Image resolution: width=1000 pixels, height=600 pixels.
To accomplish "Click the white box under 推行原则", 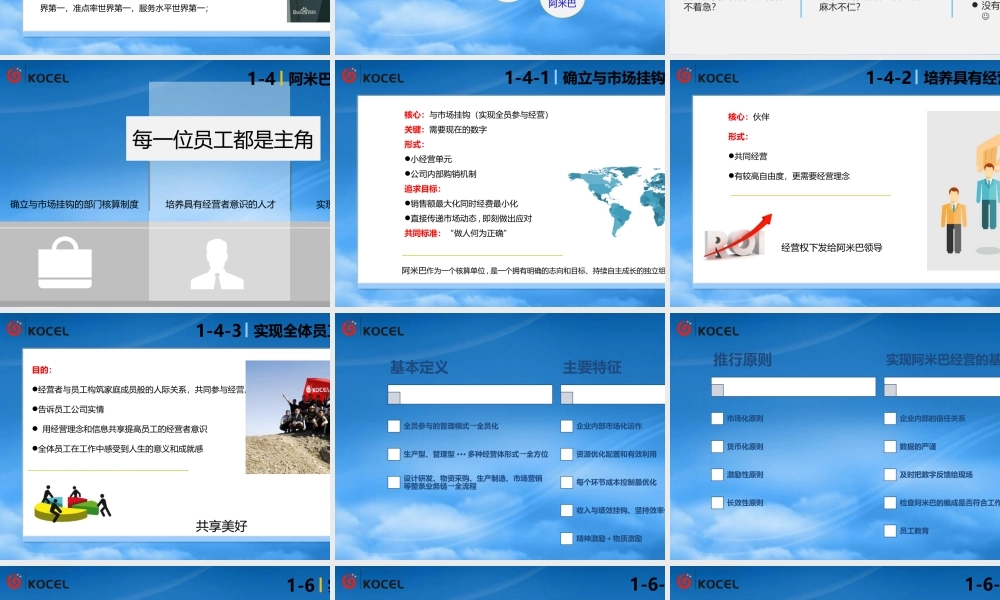I will point(793,387).
